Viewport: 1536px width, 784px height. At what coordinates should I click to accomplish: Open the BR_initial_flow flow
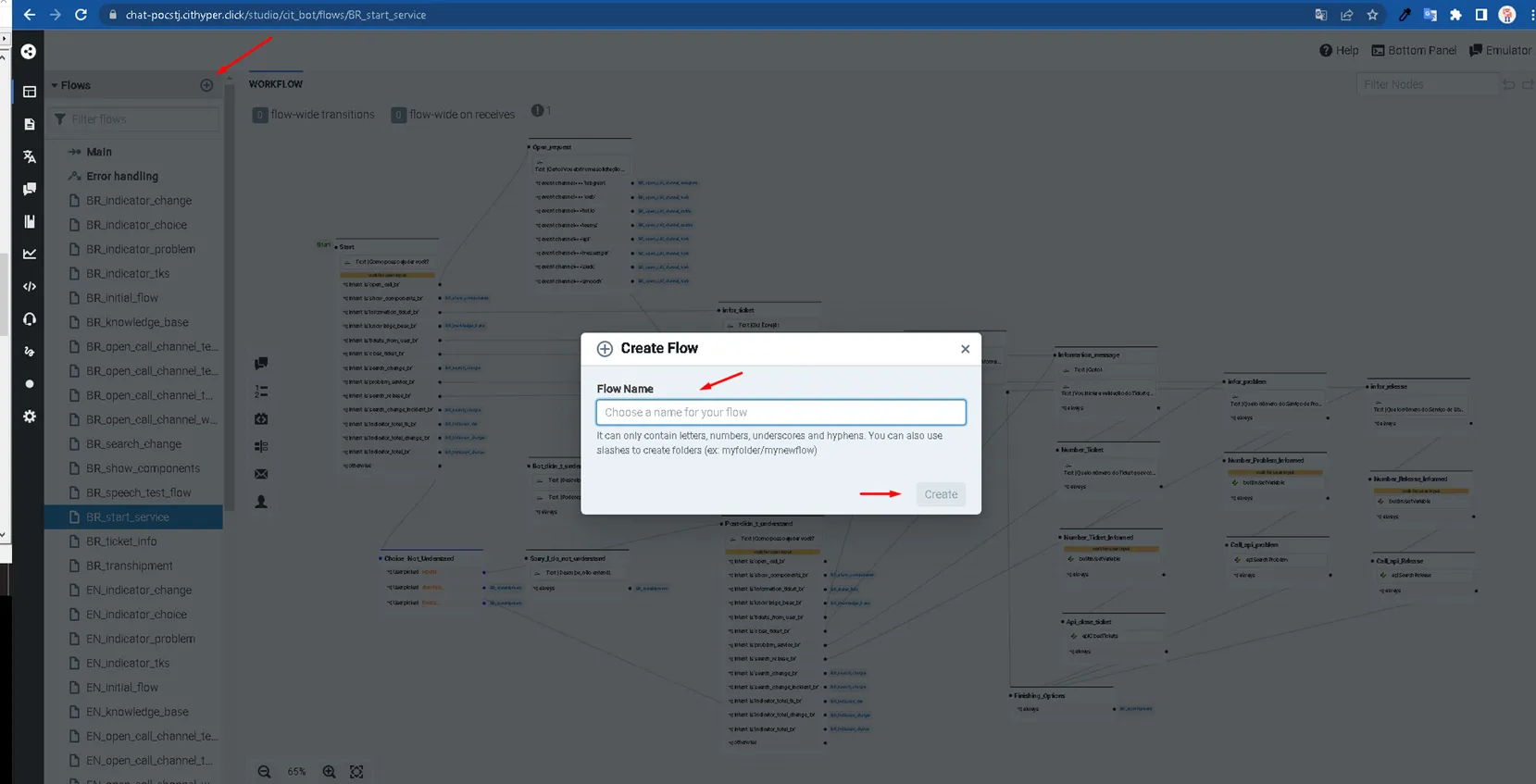click(122, 298)
